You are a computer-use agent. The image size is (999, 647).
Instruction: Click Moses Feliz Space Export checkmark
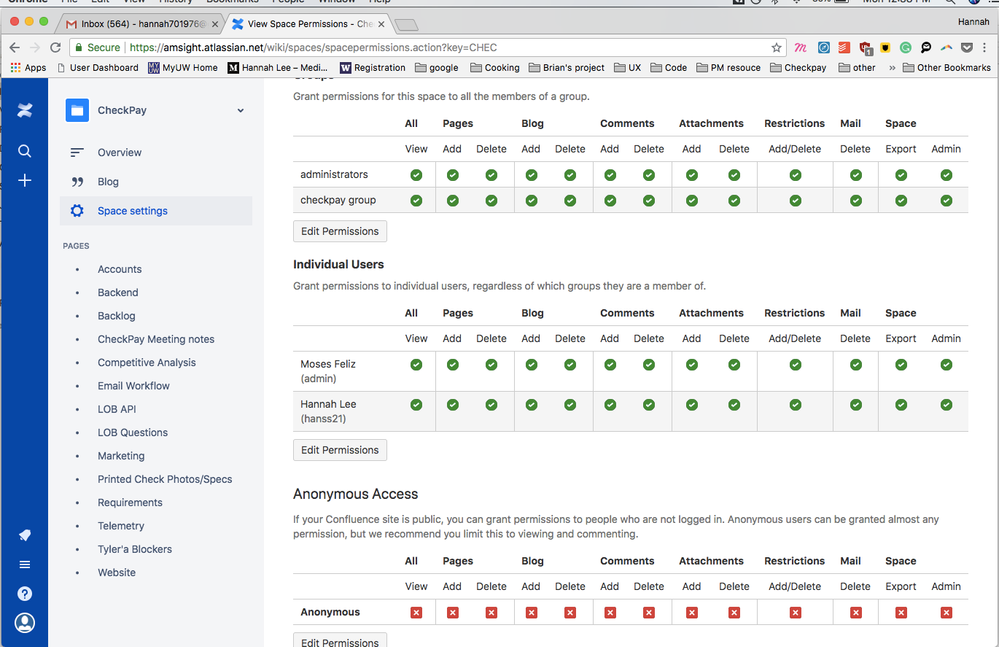pos(901,365)
